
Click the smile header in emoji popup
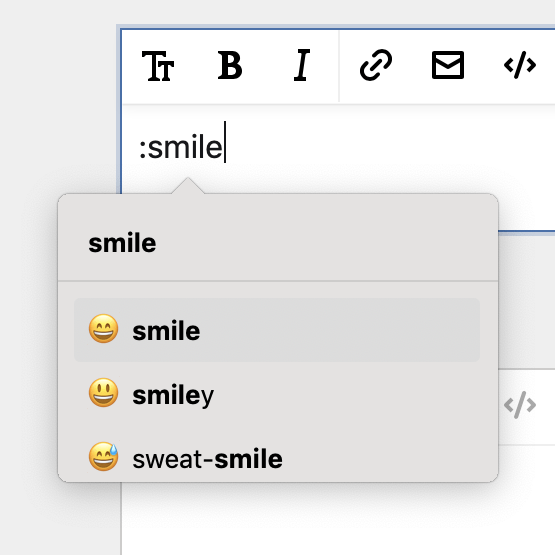click(x=122, y=243)
